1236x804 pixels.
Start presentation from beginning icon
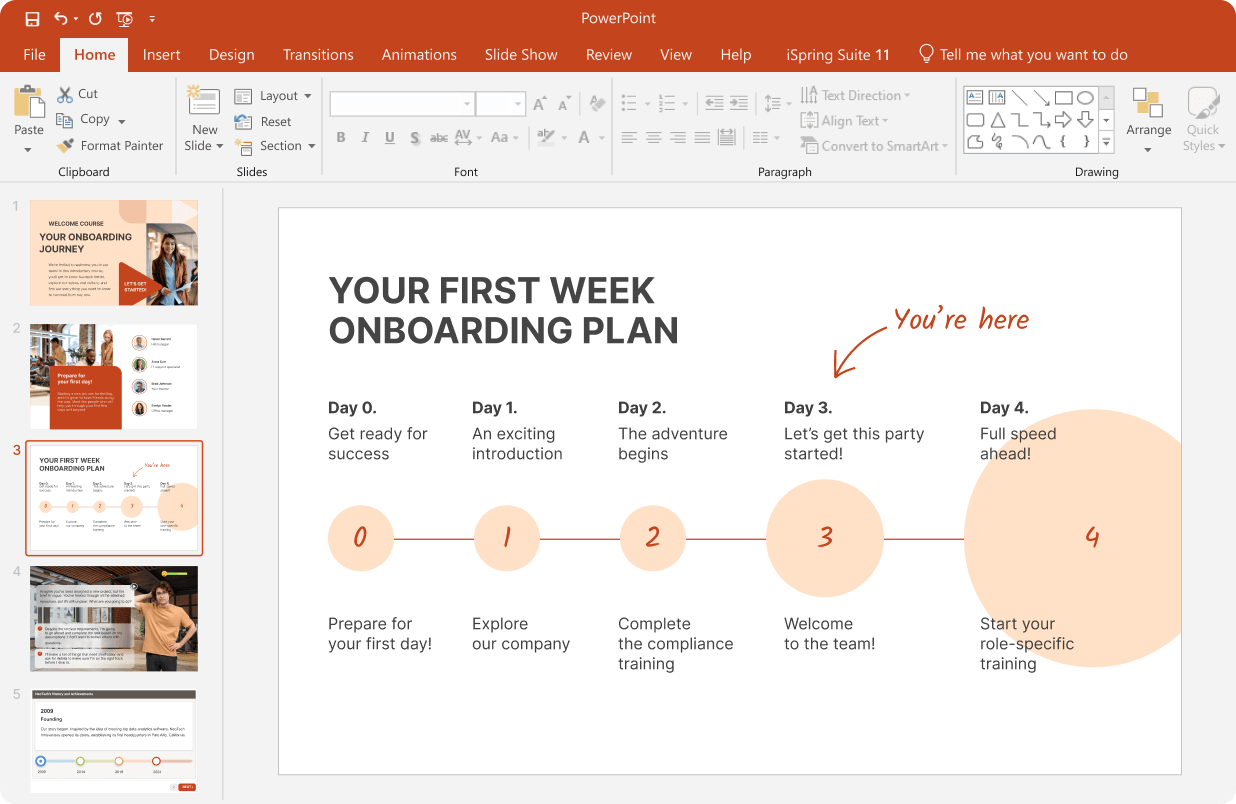point(125,19)
